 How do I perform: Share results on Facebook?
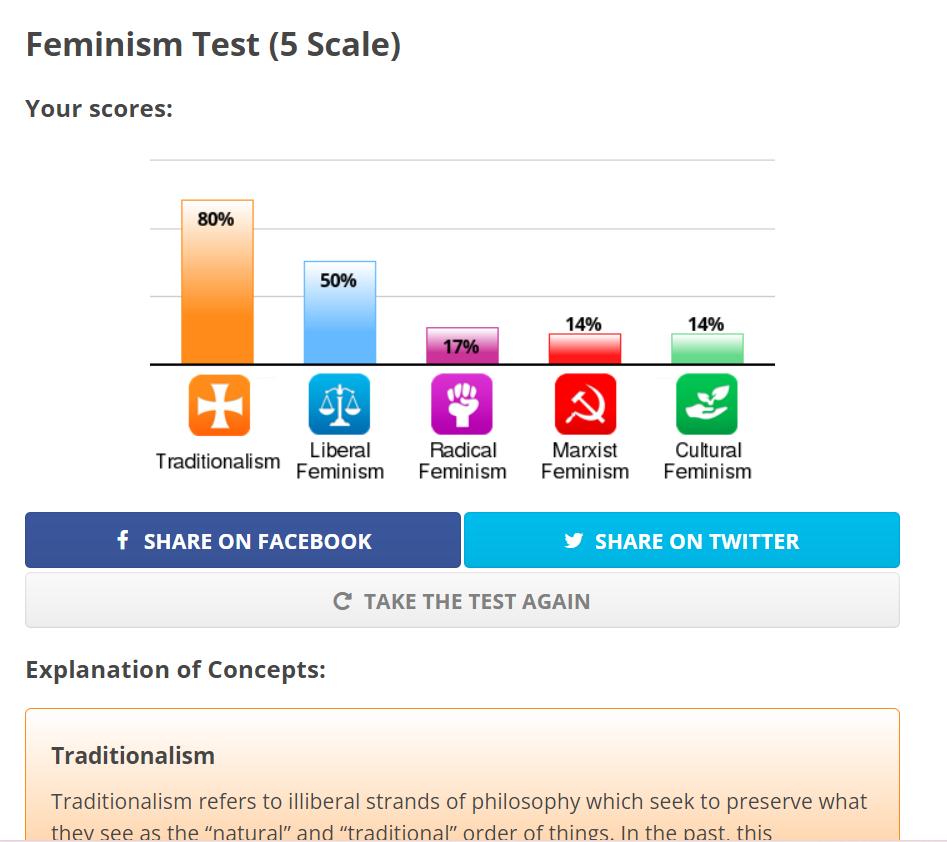point(243,541)
